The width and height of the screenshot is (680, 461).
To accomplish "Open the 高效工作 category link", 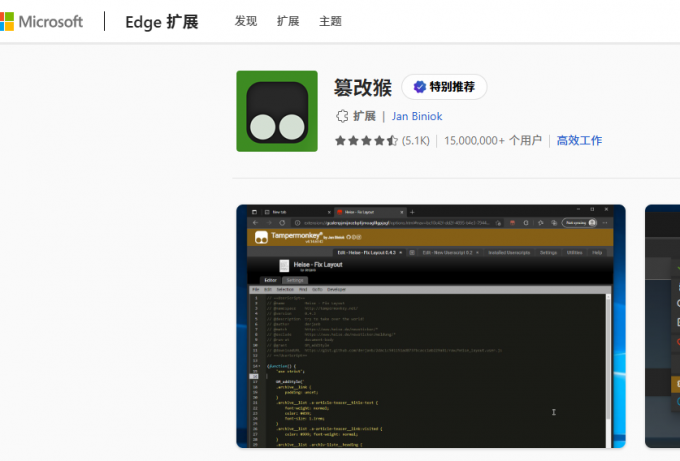I will [x=579, y=141].
